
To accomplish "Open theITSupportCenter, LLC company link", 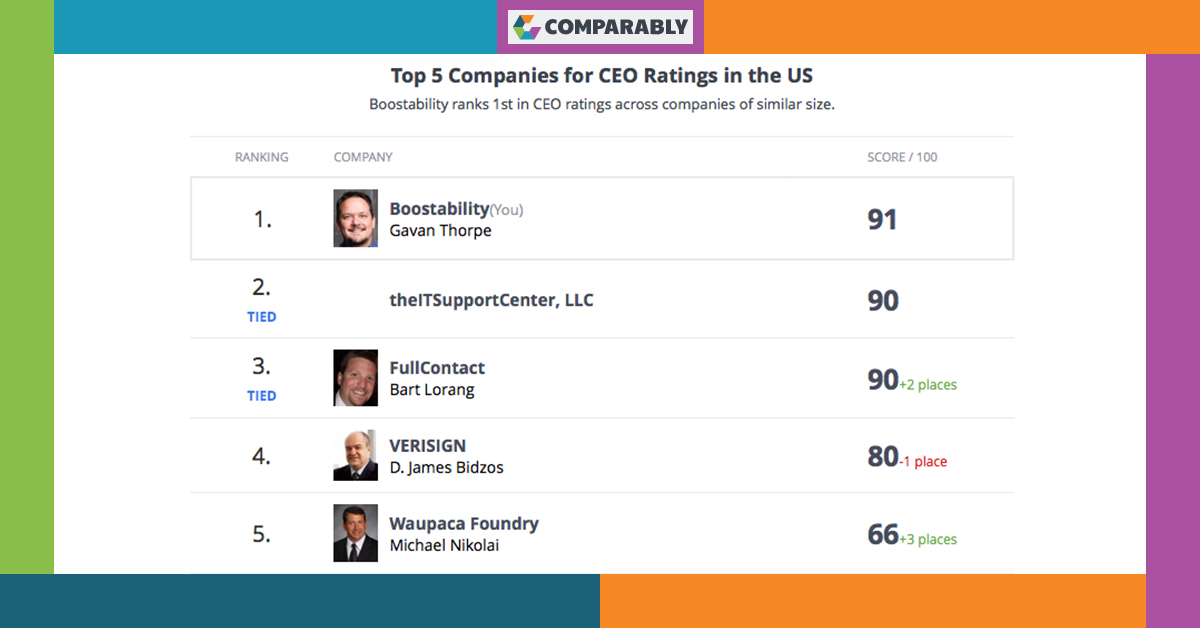I will pos(491,300).
